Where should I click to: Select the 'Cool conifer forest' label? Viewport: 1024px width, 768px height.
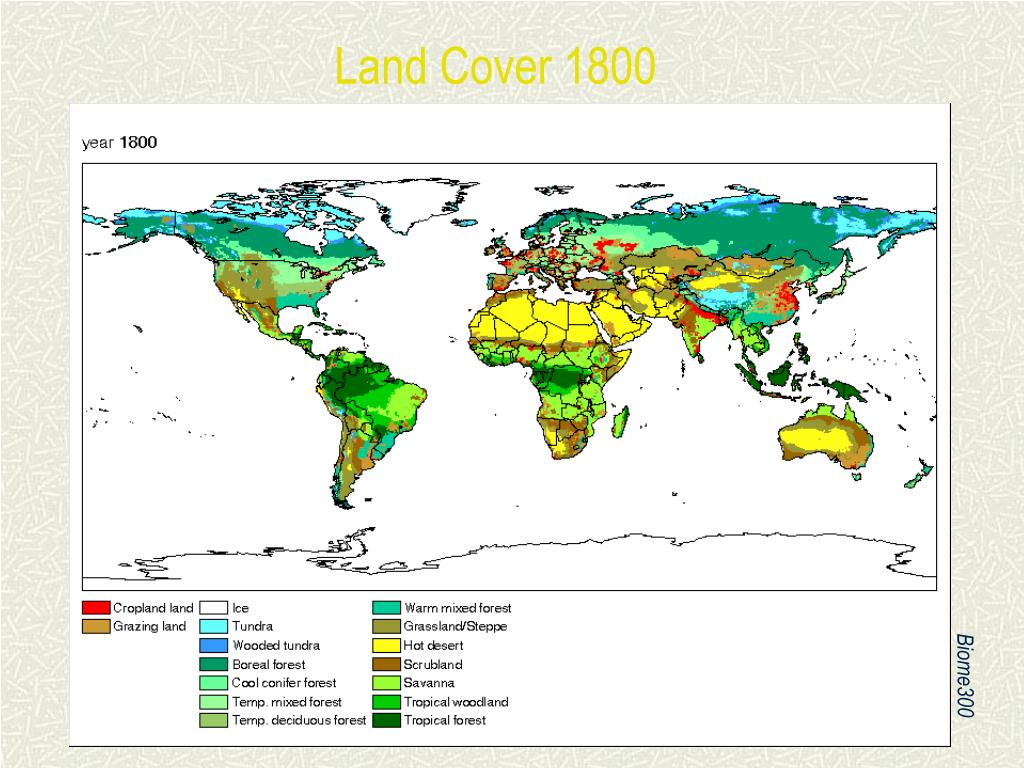point(284,682)
